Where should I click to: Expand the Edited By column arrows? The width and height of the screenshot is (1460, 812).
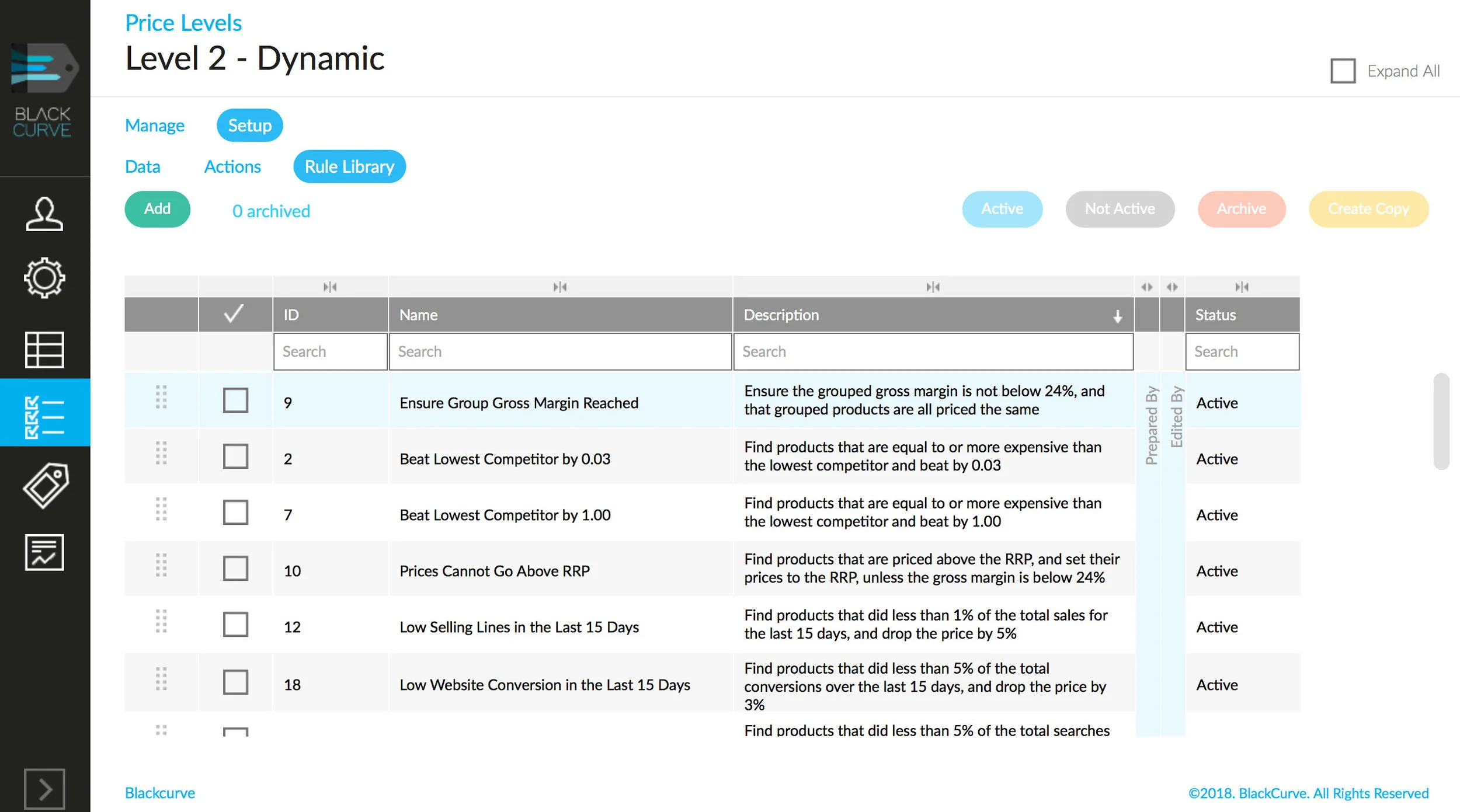(x=1172, y=287)
